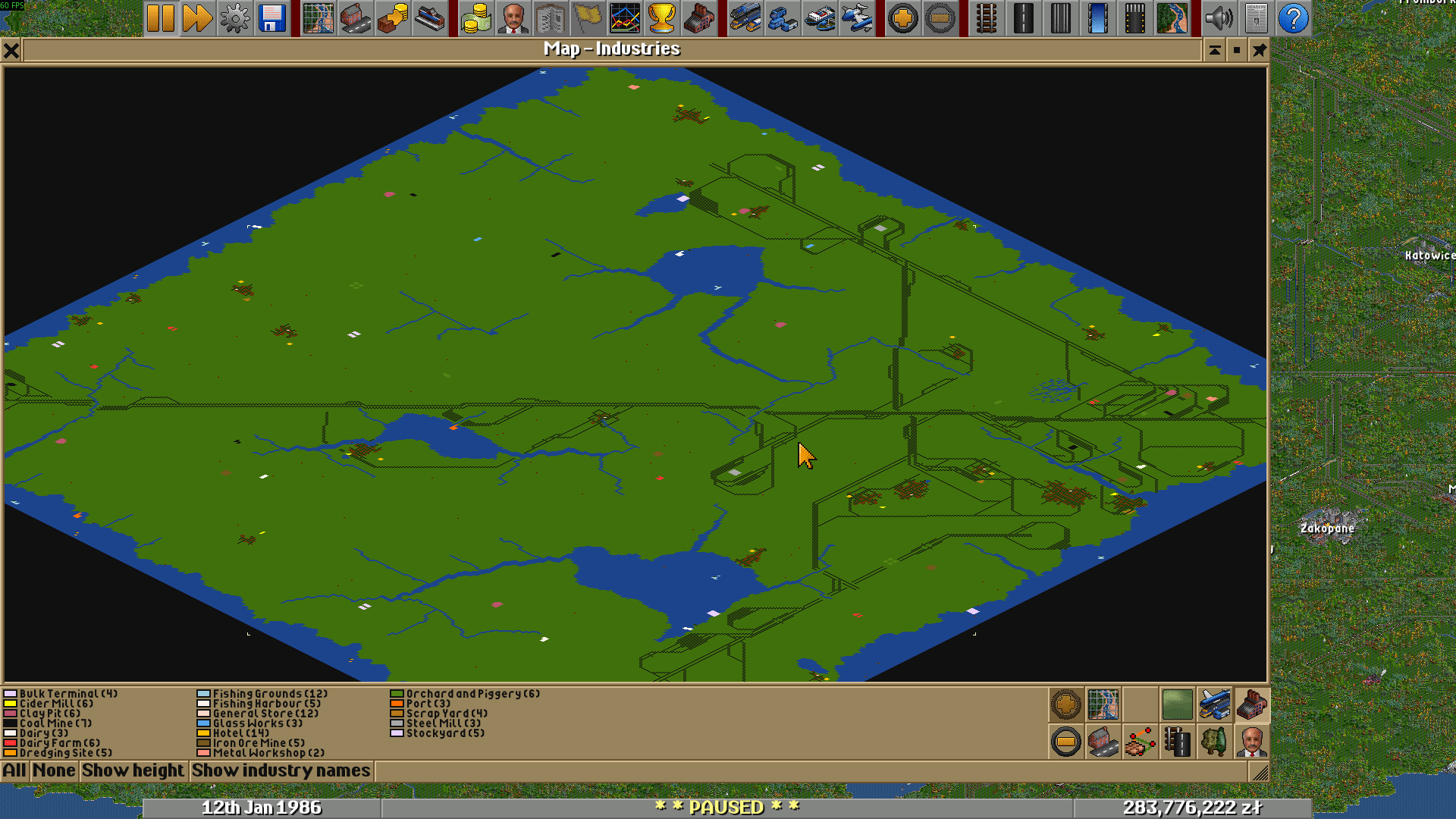Click the save game floppy icon

point(271,18)
